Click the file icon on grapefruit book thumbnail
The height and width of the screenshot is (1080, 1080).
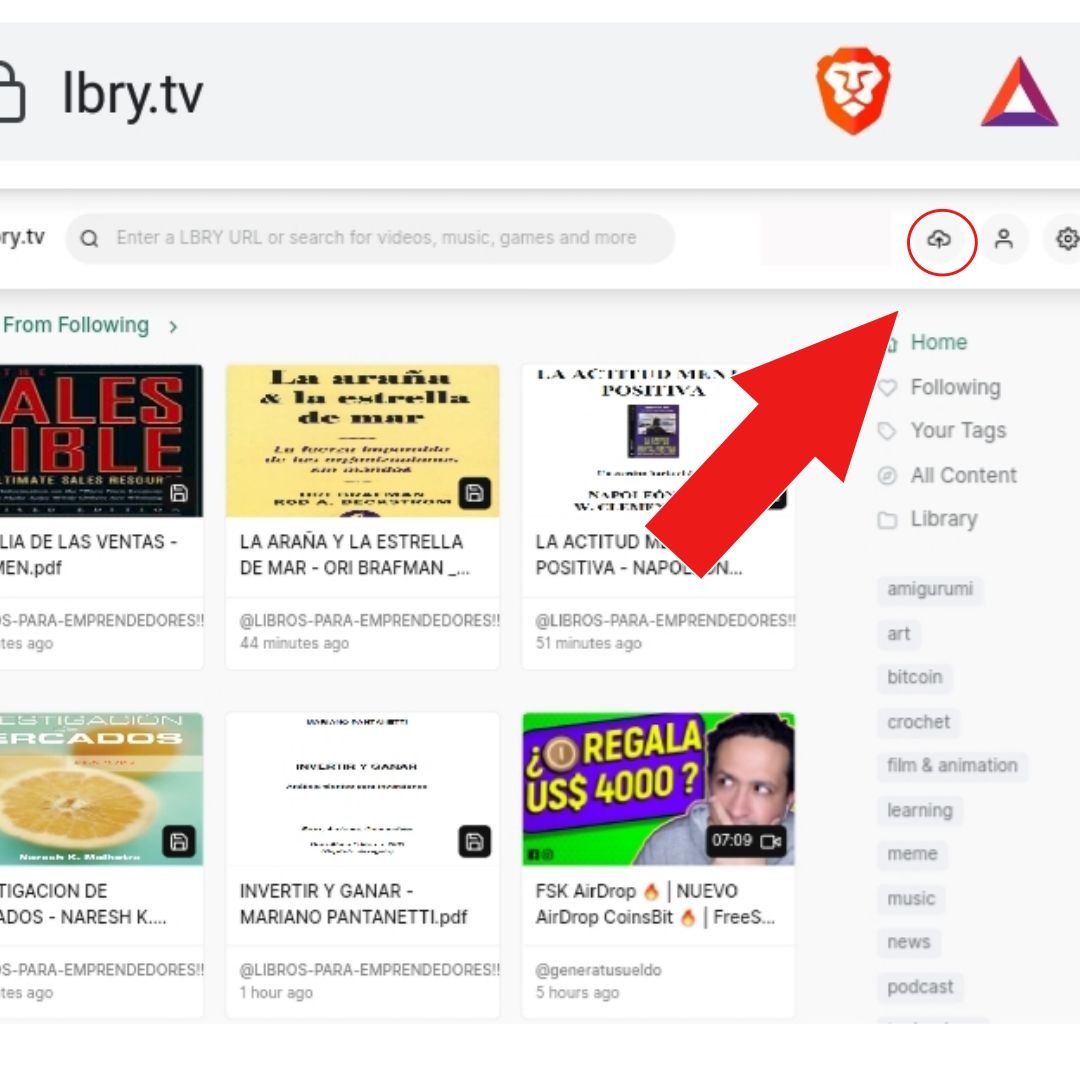(179, 842)
